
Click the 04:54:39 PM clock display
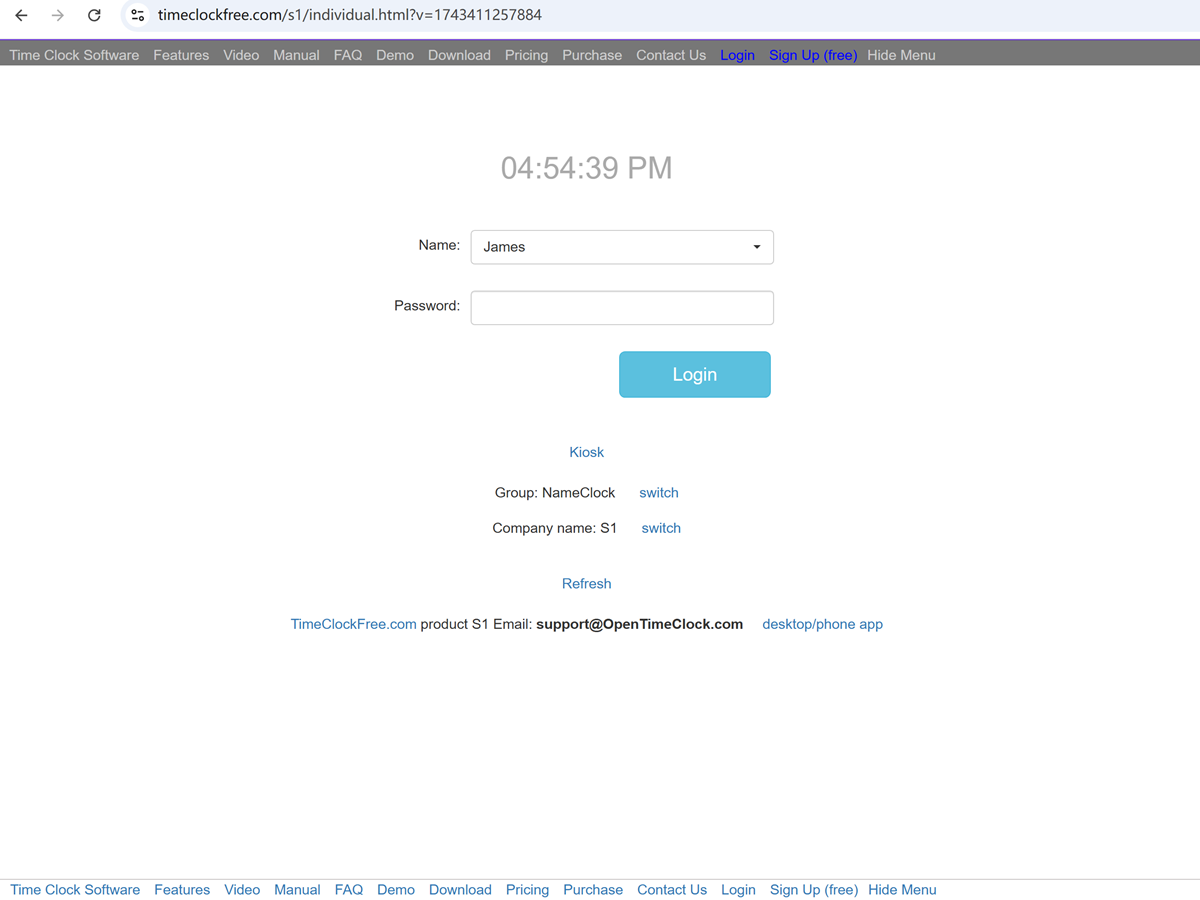(x=587, y=168)
